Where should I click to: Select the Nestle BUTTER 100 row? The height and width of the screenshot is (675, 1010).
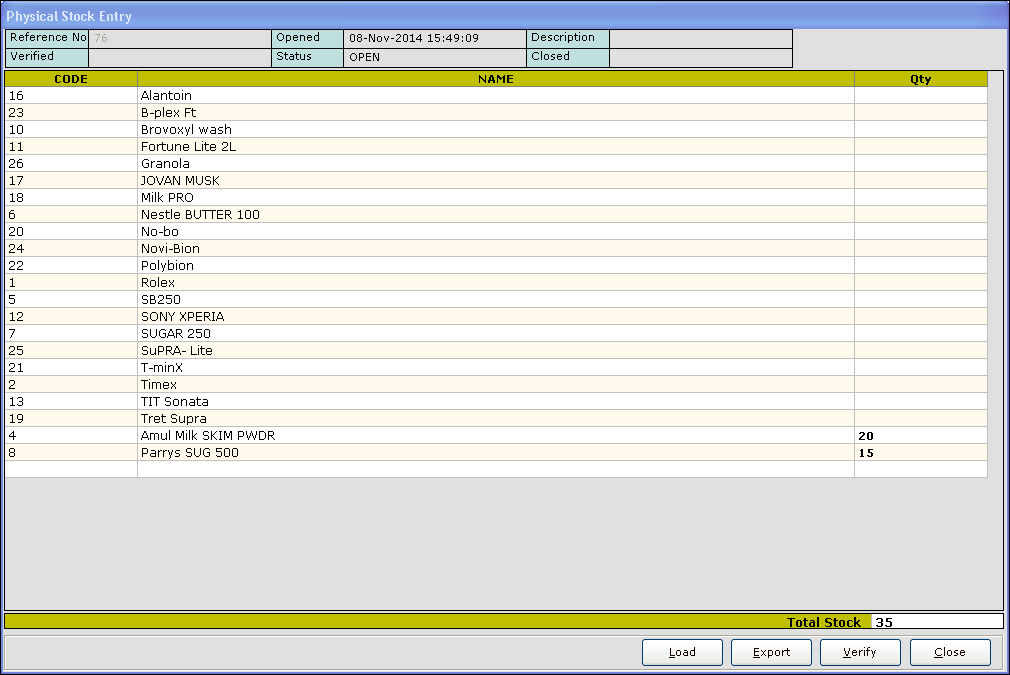pyautogui.click(x=496, y=214)
